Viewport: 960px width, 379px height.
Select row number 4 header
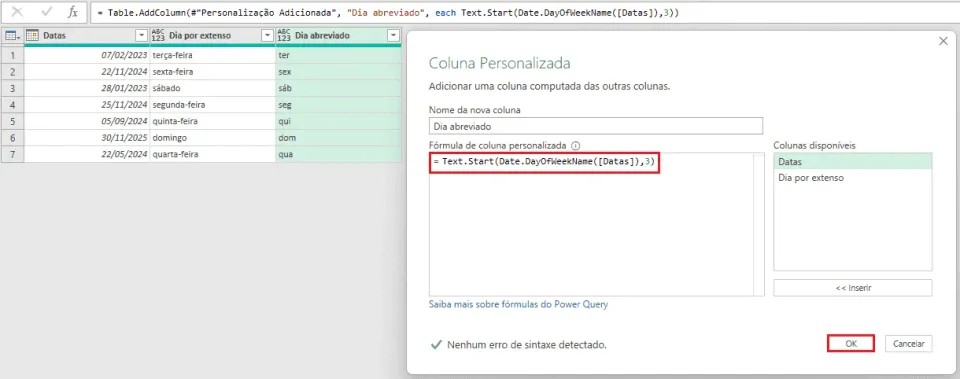click(x=12, y=105)
